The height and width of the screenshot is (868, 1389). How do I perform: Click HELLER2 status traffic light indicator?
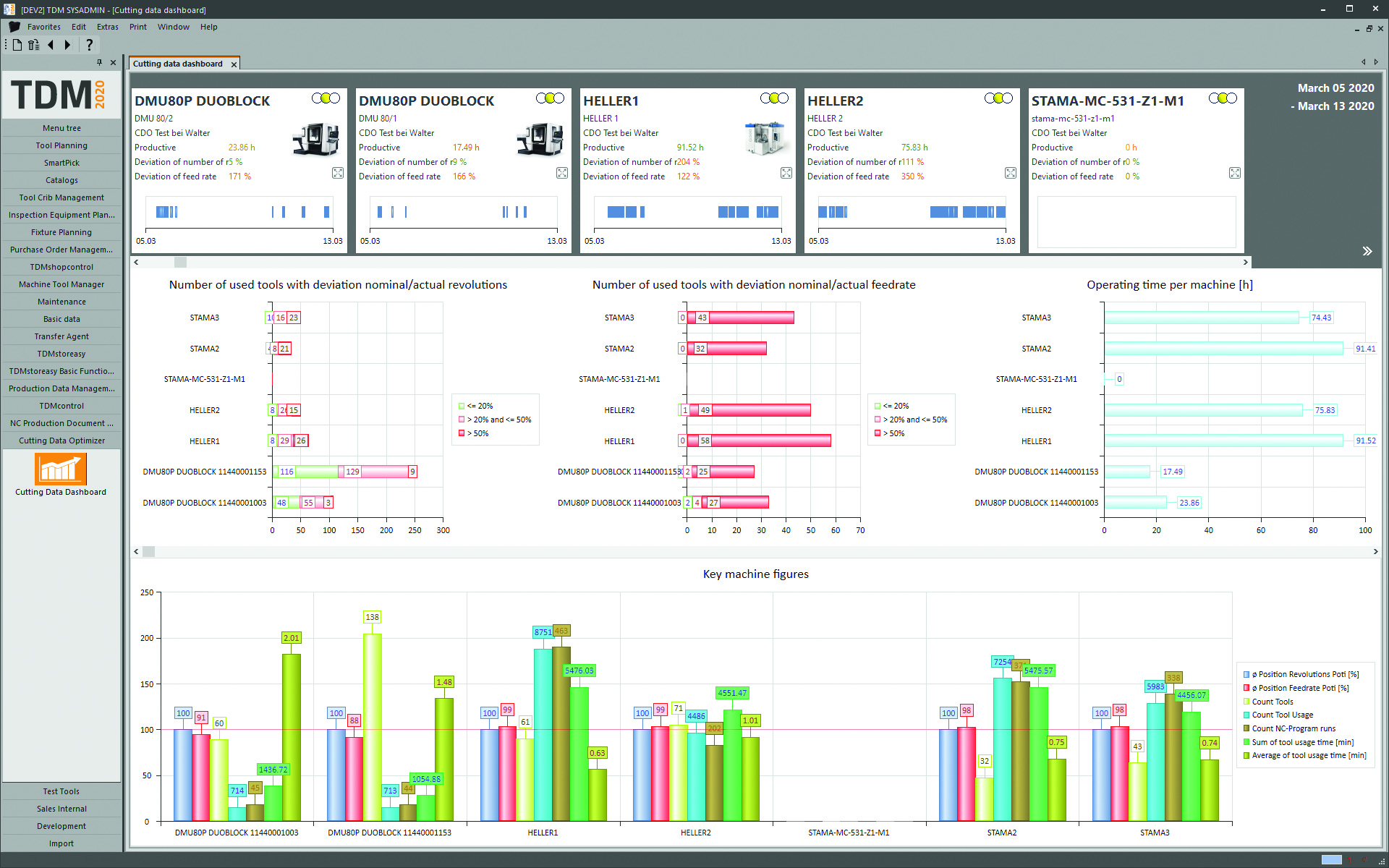(998, 98)
